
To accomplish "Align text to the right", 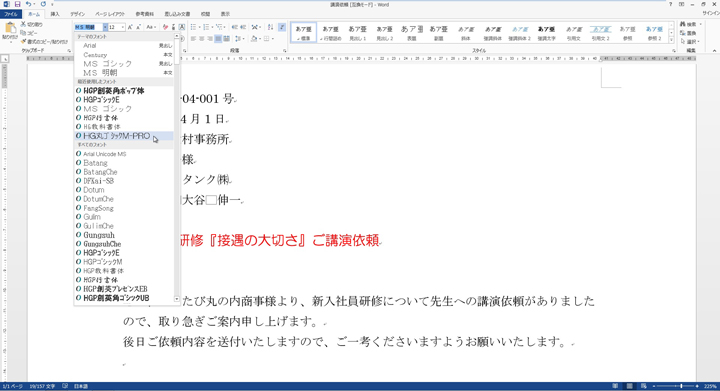I will pyautogui.click(x=210, y=39).
